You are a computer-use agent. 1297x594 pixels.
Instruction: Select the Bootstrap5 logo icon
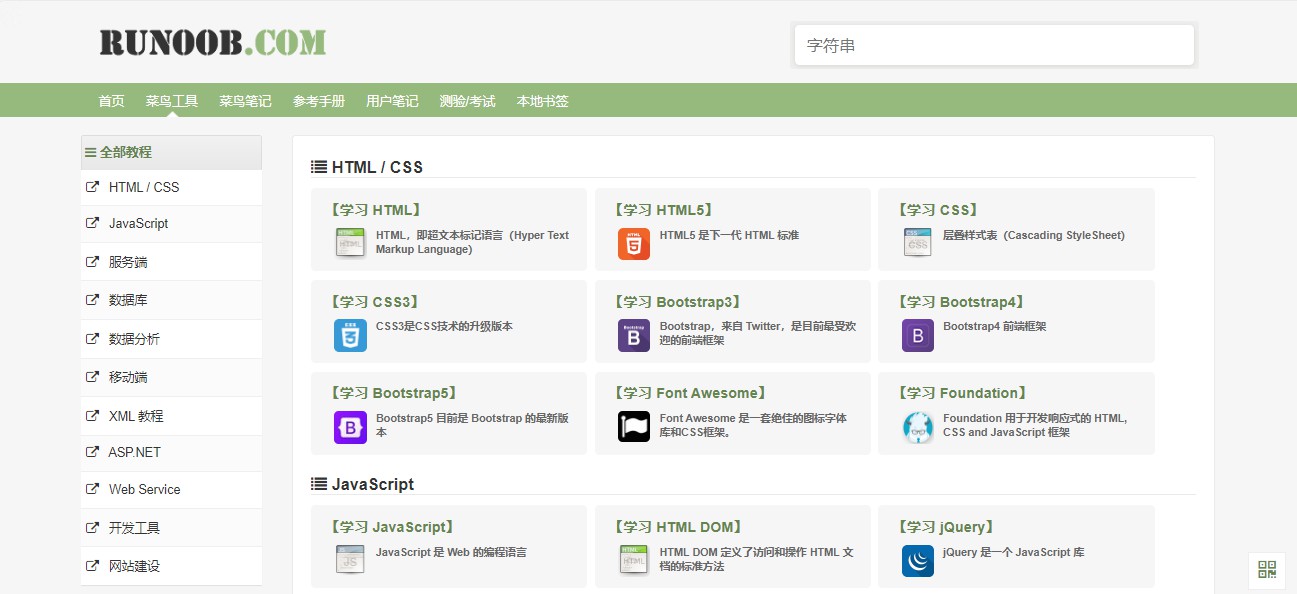[350, 427]
